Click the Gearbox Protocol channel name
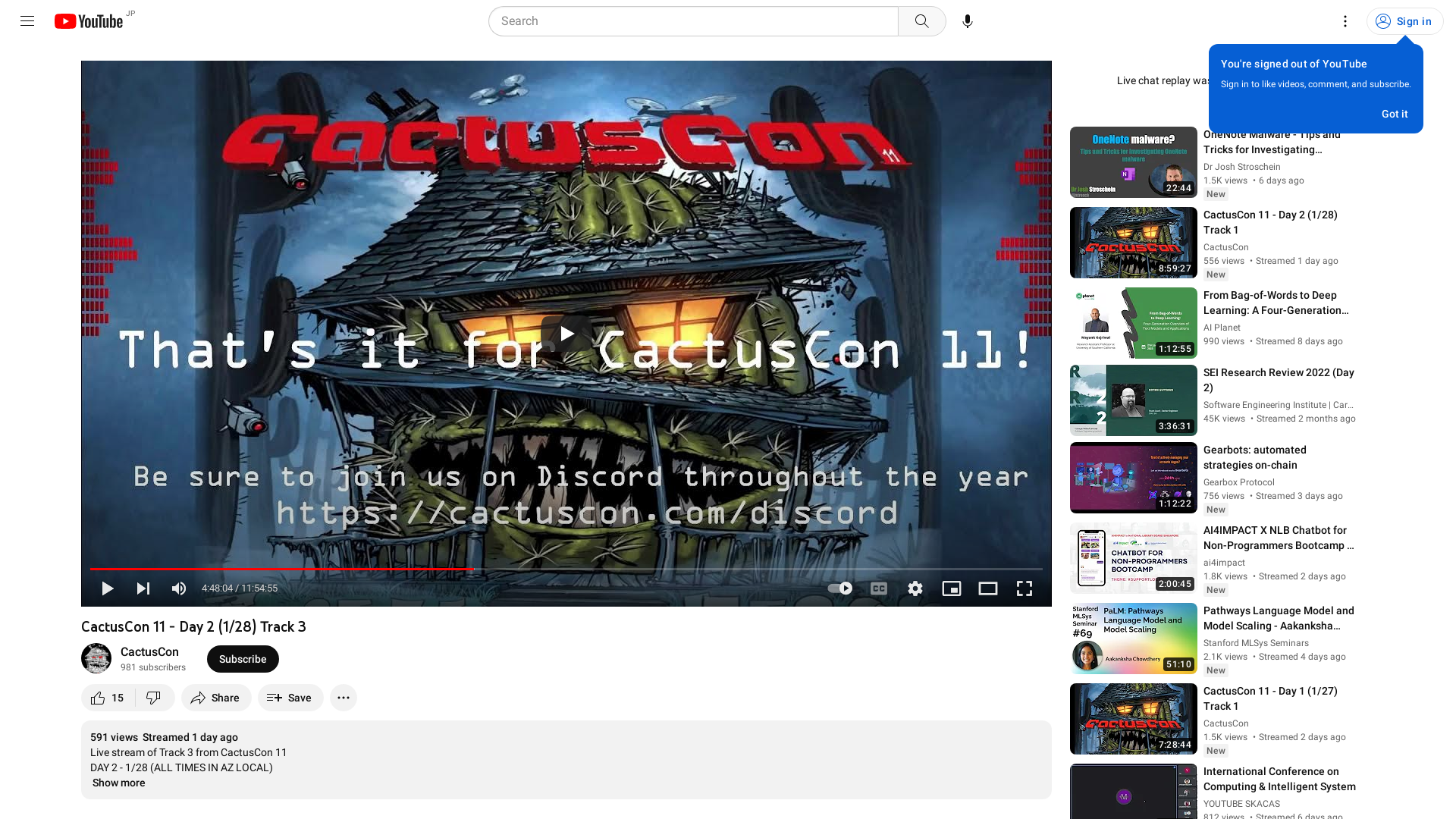The height and width of the screenshot is (819, 1456). coord(1238,482)
